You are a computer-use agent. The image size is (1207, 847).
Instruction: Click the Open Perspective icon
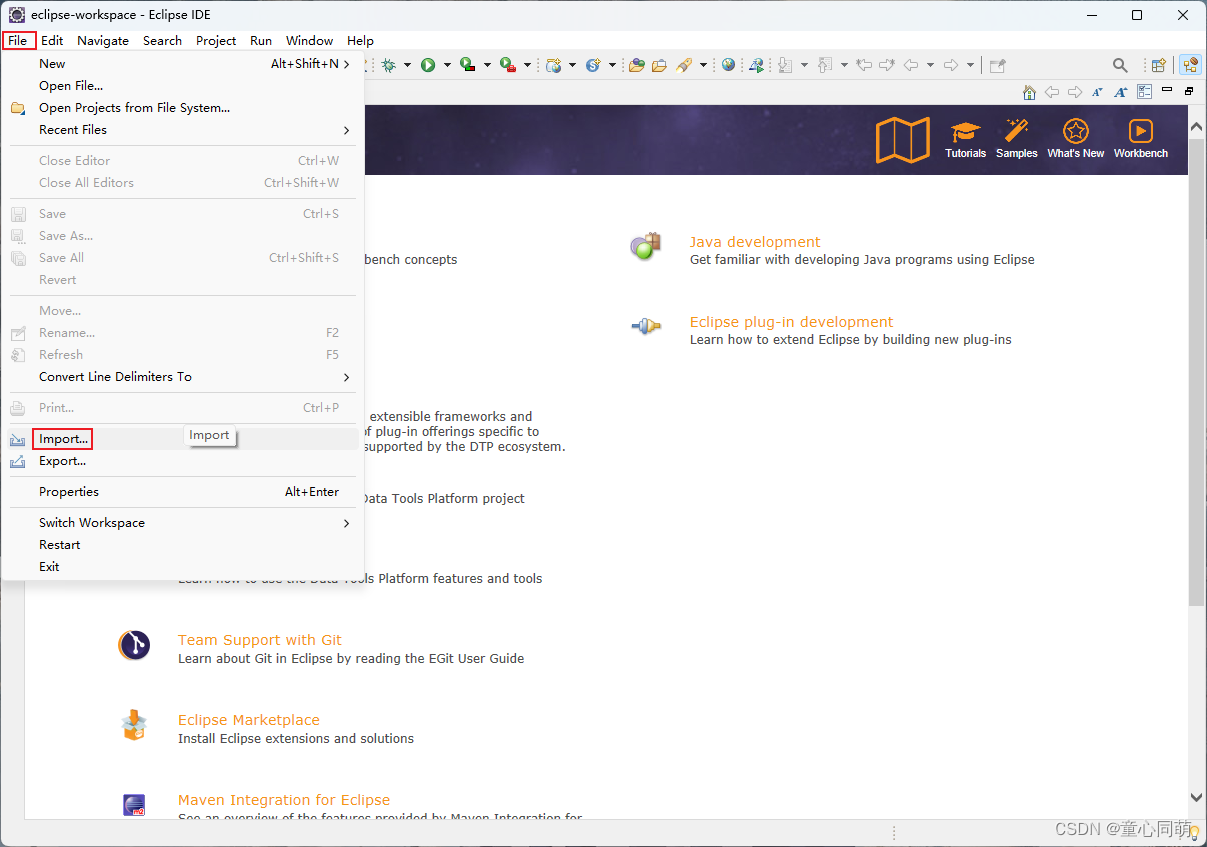(x=1159, y=65)
